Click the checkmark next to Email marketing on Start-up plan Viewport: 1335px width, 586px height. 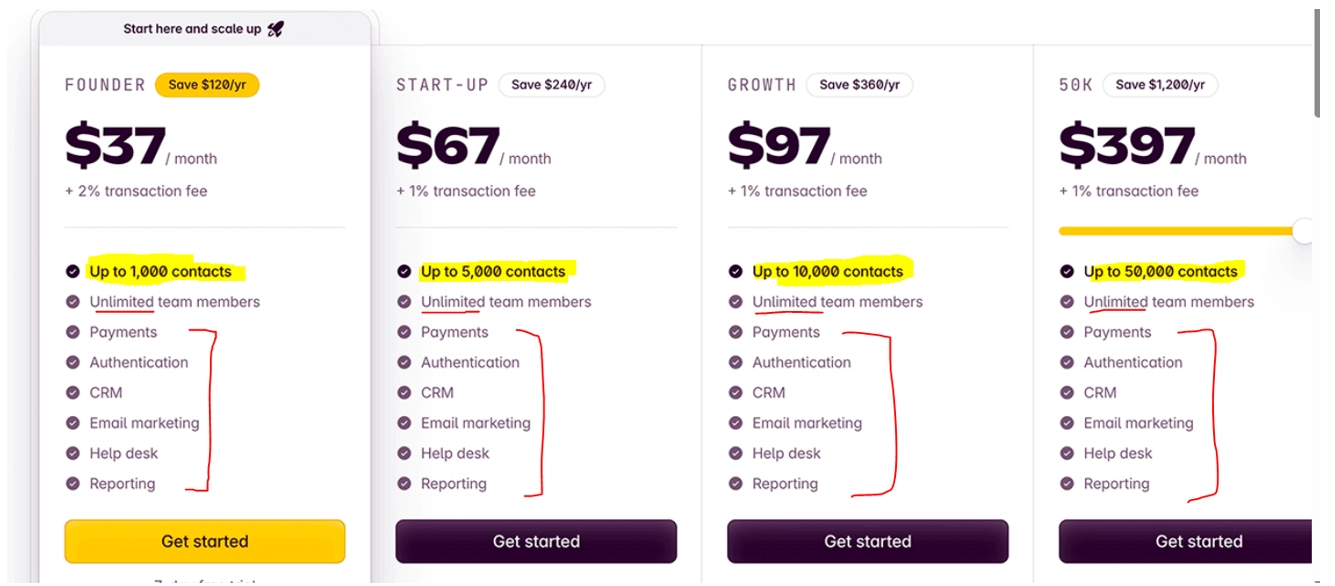tap(403, 422)
